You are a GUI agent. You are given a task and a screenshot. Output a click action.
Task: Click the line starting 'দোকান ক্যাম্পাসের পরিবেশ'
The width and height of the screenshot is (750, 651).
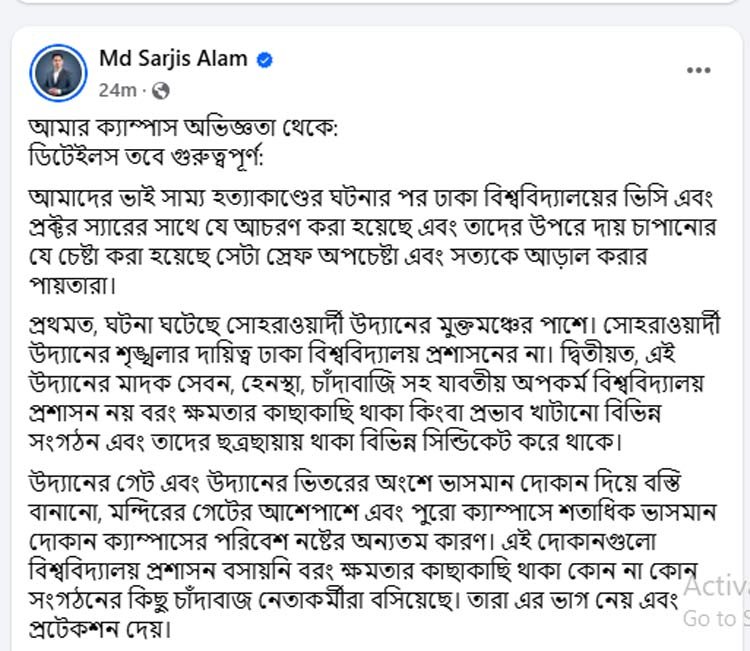tap(342, 541)
